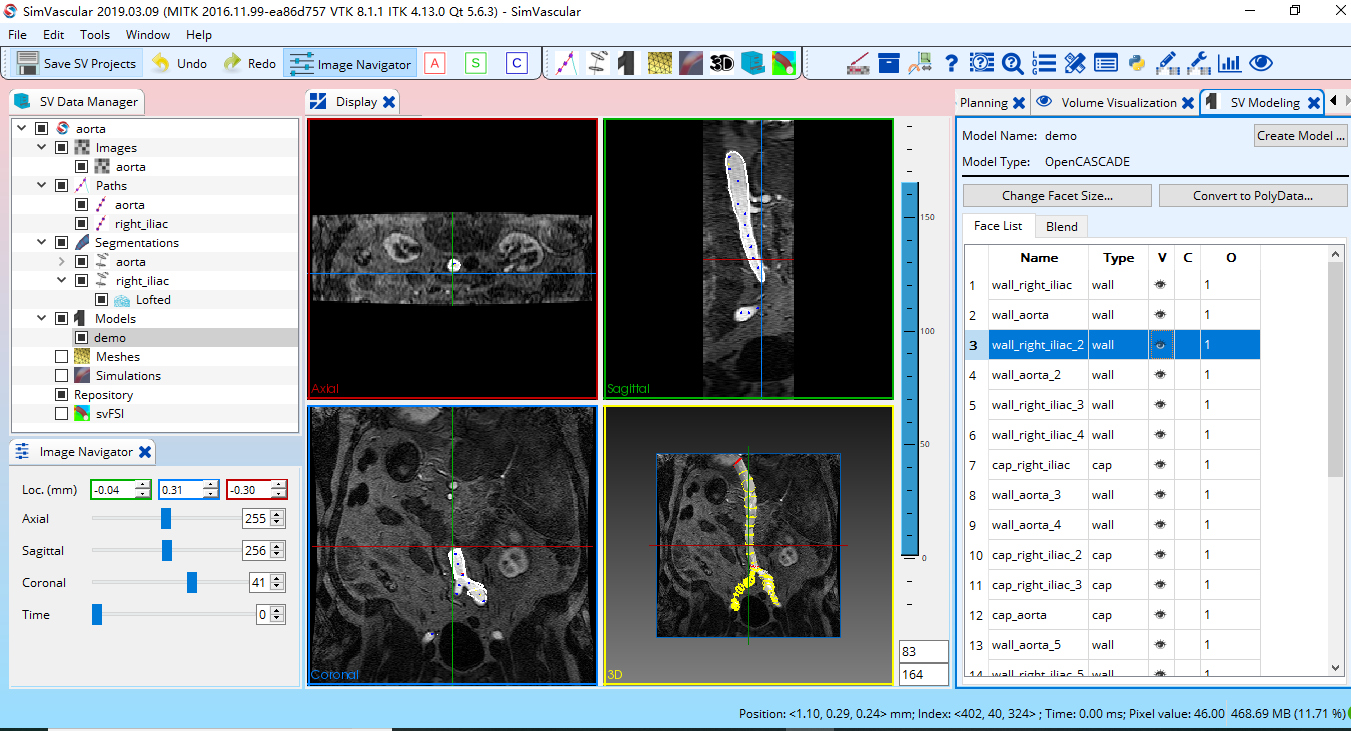Open the Meshing tool icon
1351x731 pixels.
pyautogui.click(x=659, y=63)
